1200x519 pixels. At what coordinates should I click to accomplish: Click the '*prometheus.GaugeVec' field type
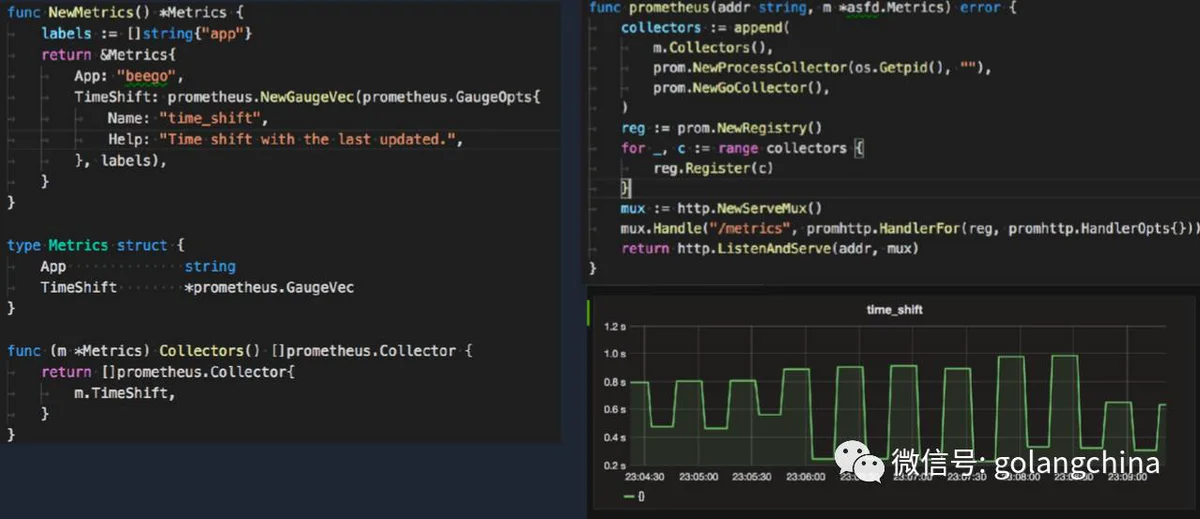pyautogui.click(x=269, y=288)
